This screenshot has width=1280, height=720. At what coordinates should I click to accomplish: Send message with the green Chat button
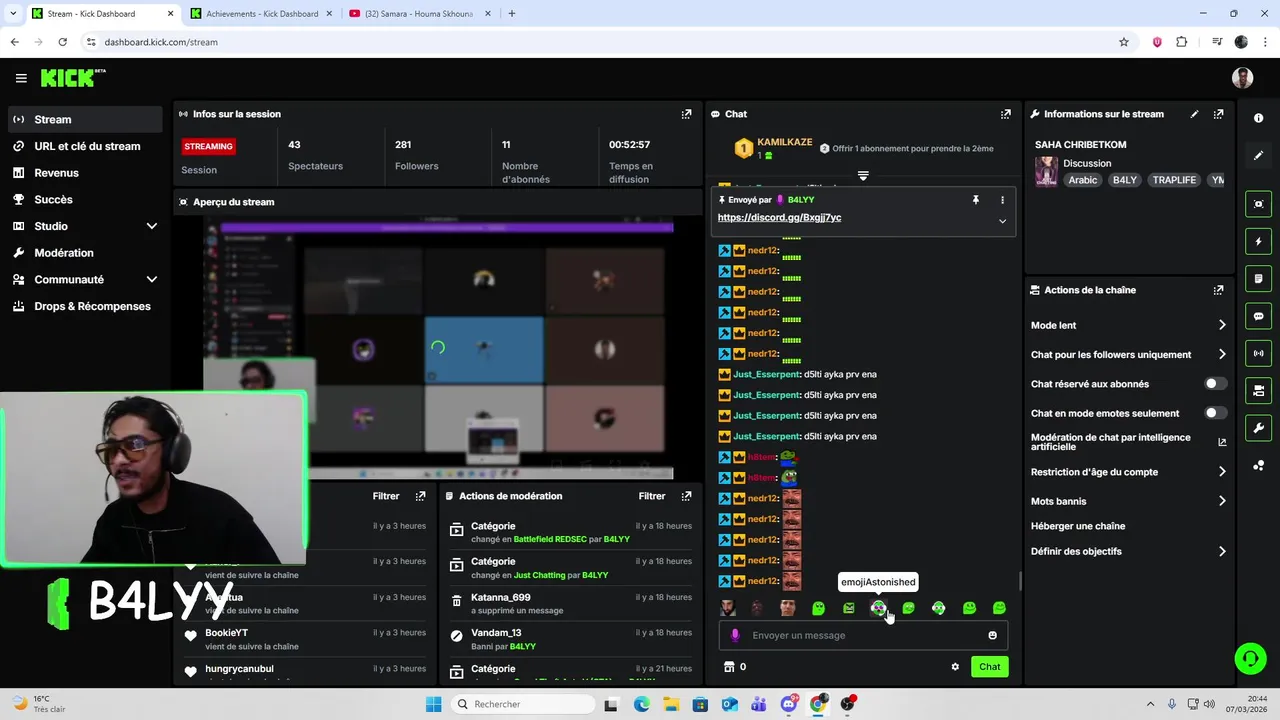pyautogui.click(x=989, y=667)
